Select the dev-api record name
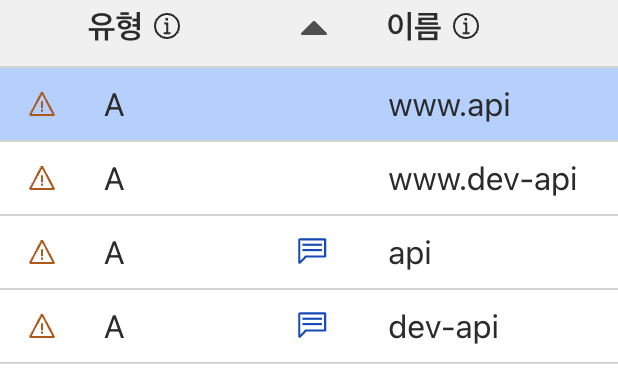The height and width of the screenshot is (370, 618). point(443,328)
